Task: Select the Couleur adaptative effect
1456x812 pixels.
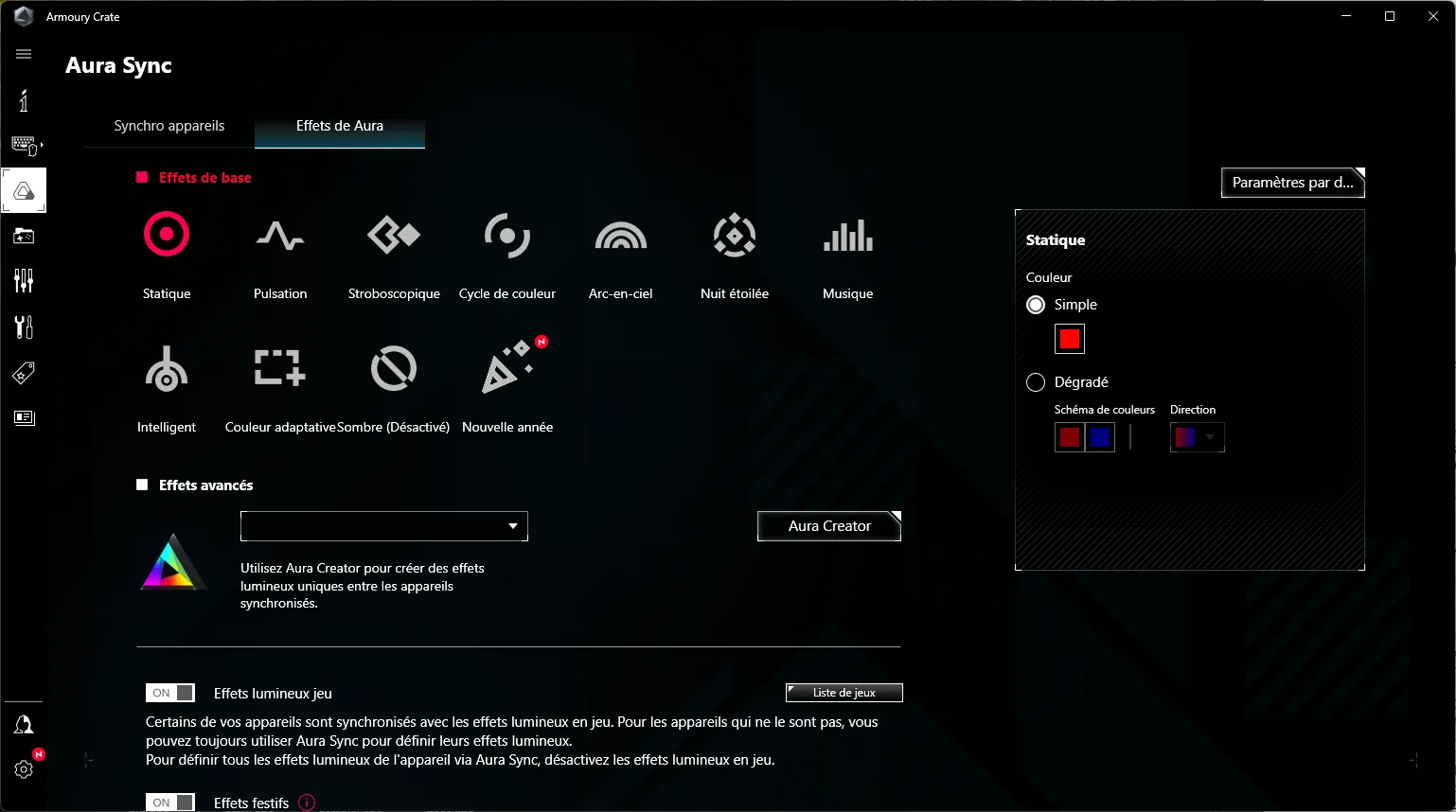Action: [280, 368]
